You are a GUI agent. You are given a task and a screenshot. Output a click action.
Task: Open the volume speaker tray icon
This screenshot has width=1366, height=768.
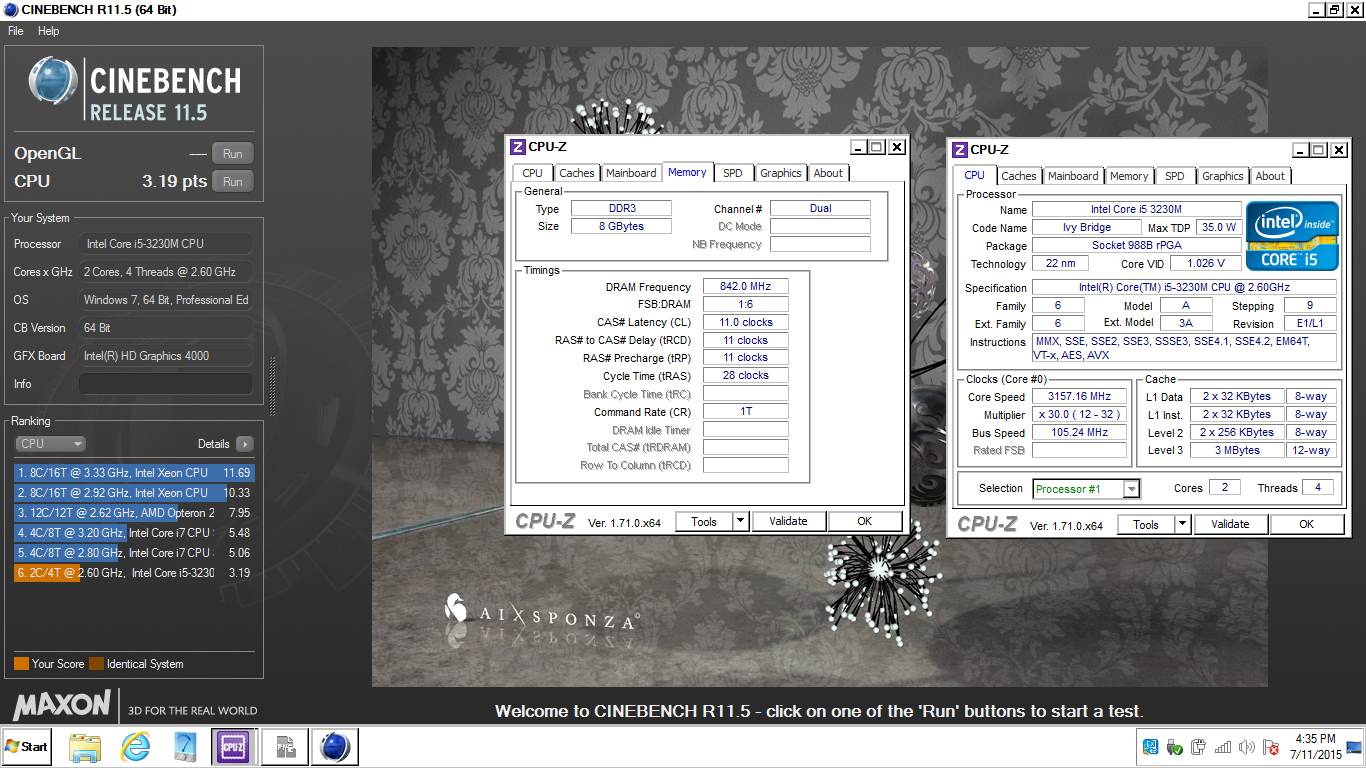(x=1246, y=747)
